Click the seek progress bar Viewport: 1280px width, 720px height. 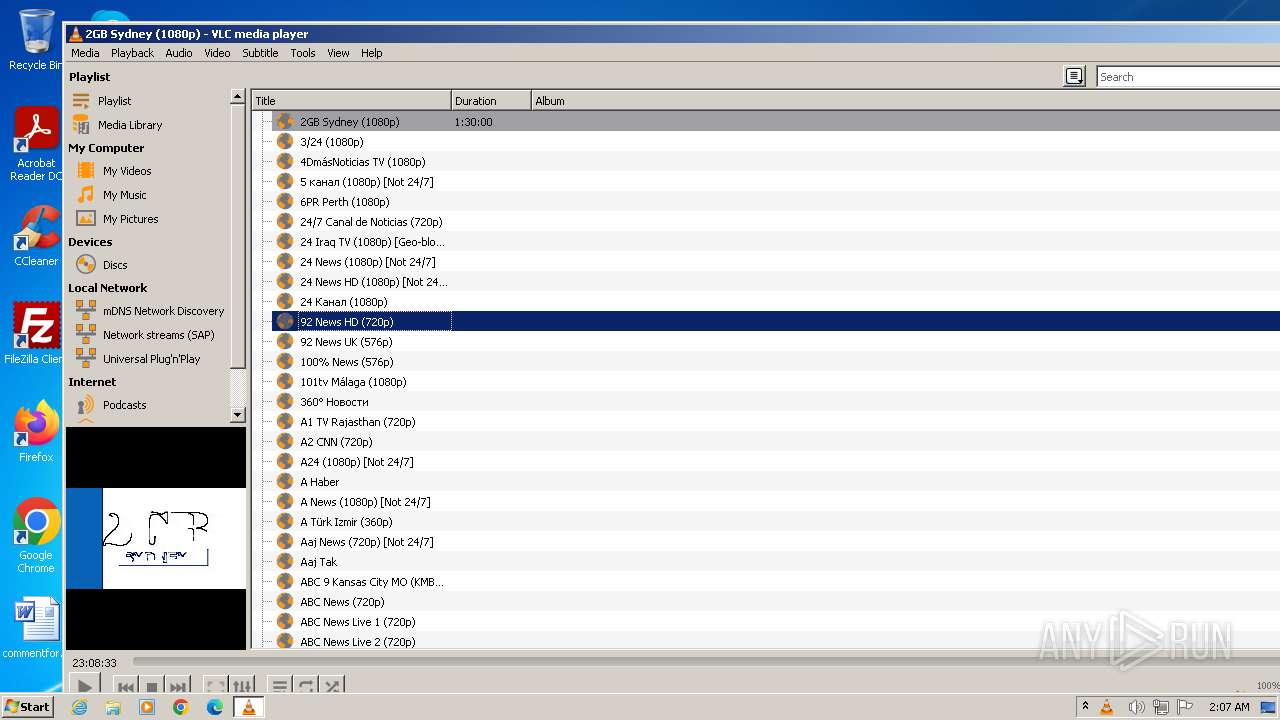[705, 662]
